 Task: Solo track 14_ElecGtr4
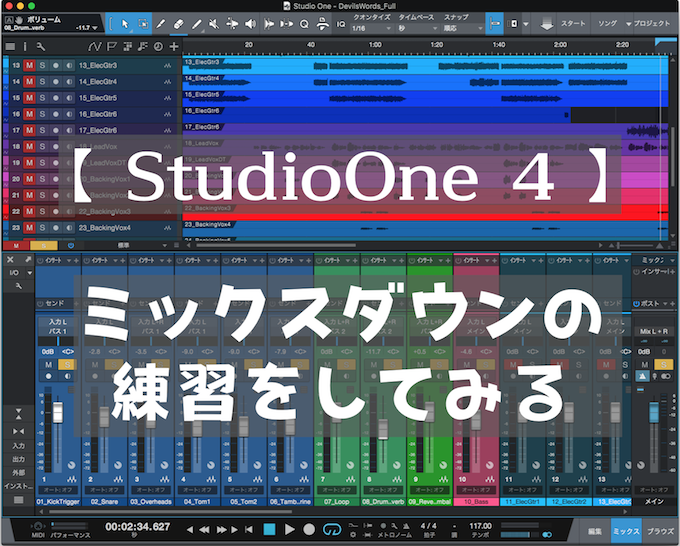point(42,82)
